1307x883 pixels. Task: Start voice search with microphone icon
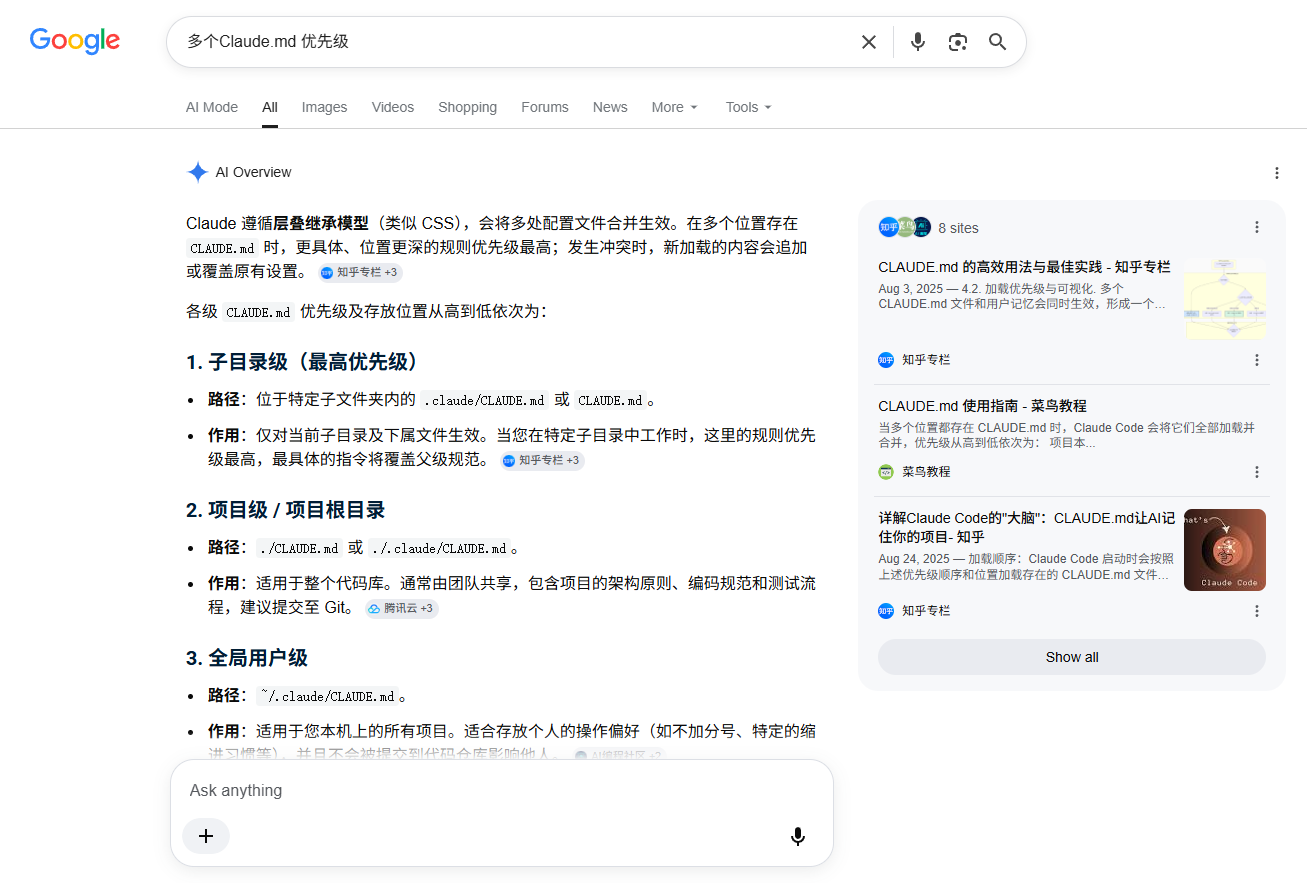(918, 42)
